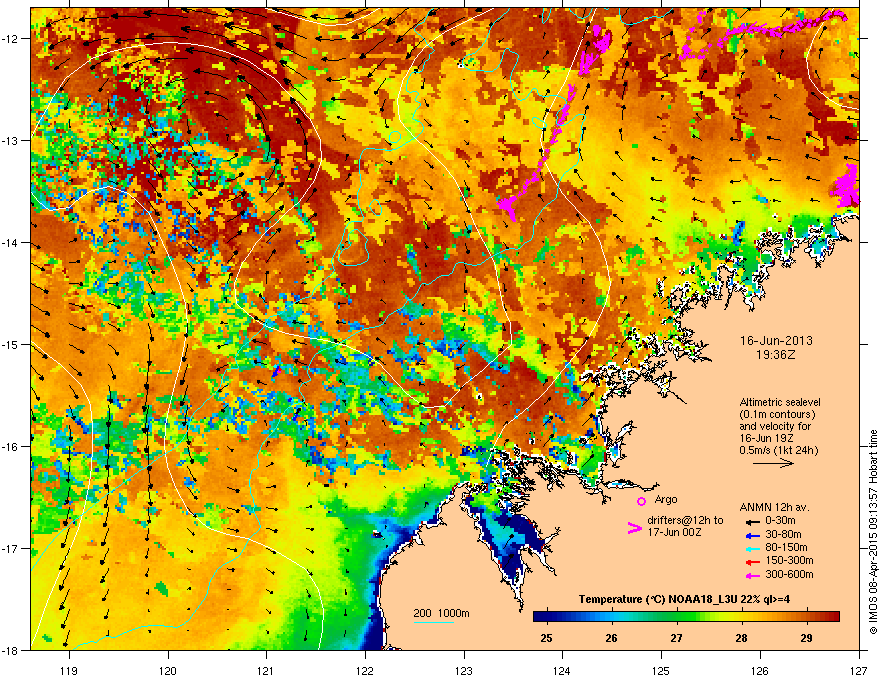Click longitude axis label 125
Viewport: 880px width, 680px height.
661,670
